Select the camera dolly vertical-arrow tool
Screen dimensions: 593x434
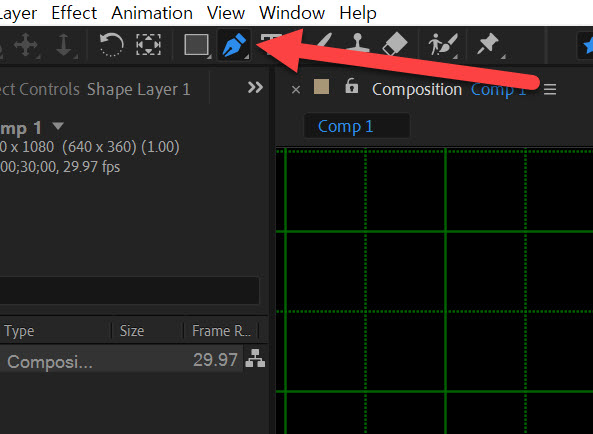click(64, 45)
